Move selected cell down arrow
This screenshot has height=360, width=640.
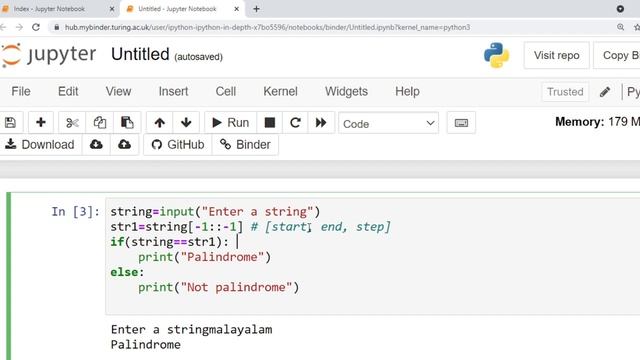(186, 122)
